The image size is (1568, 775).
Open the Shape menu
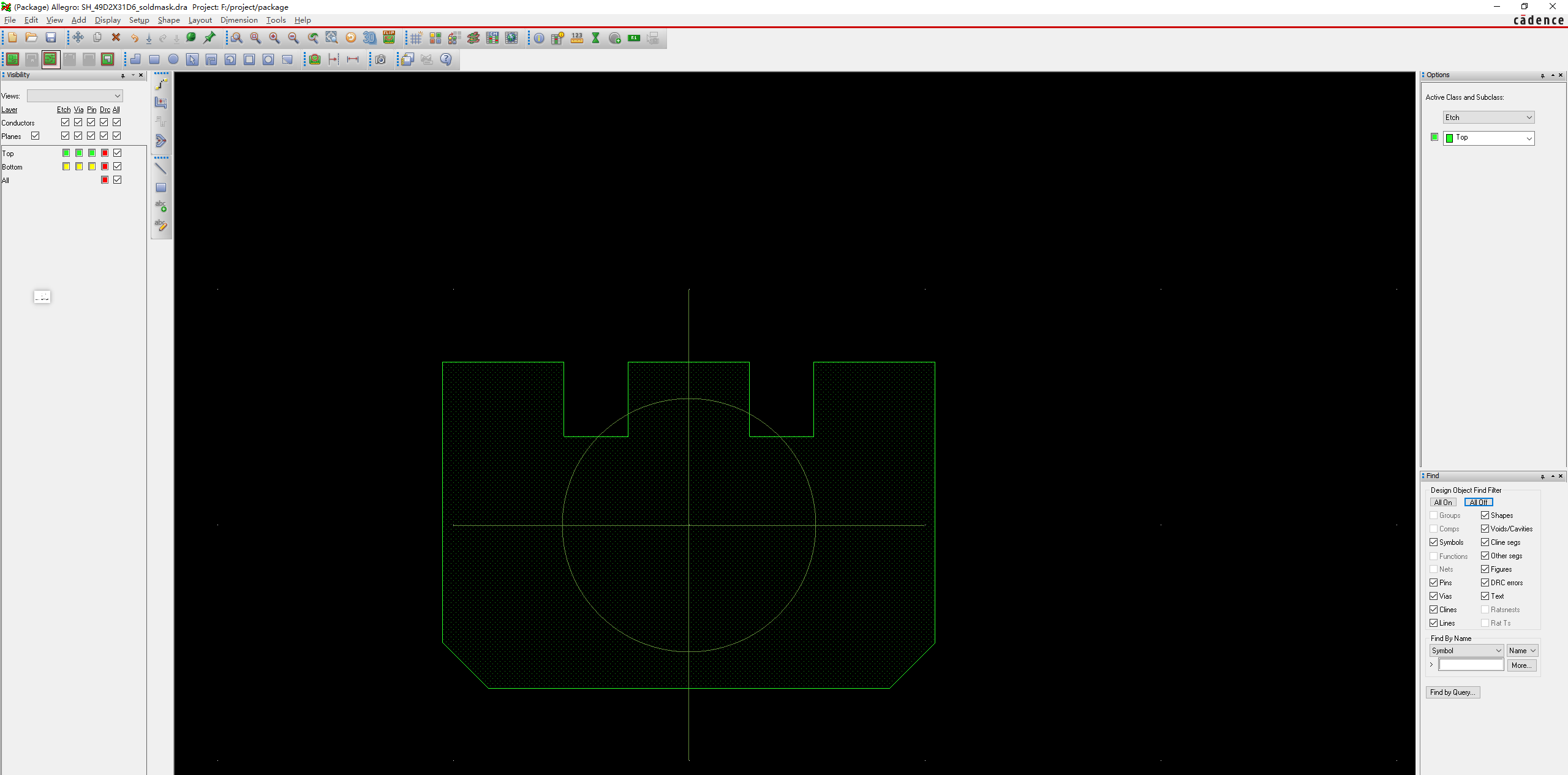tap(168, 20)
